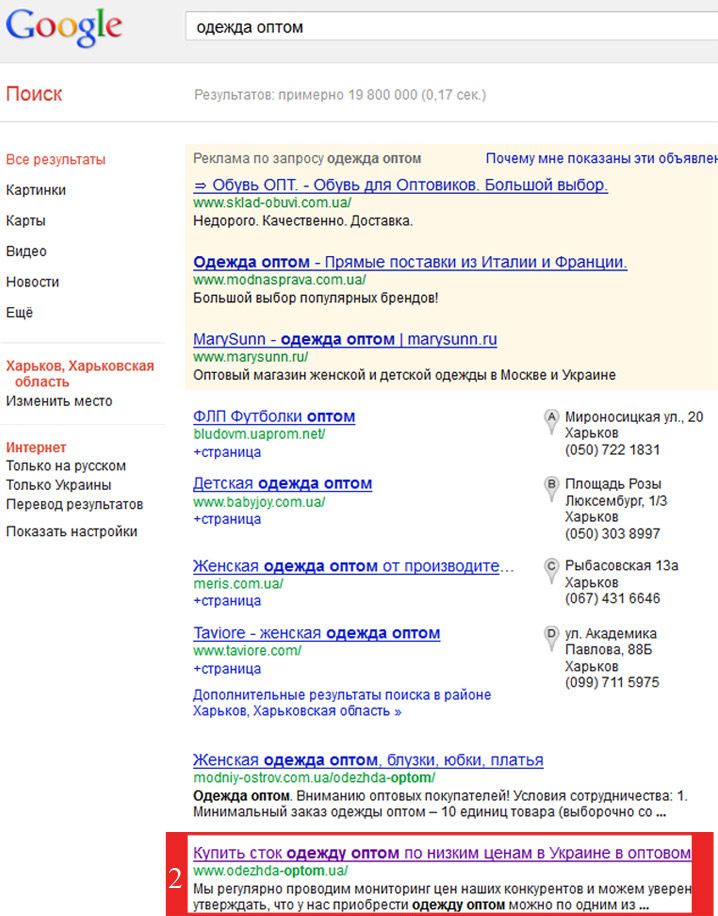Screen dimensions: 718x916
Task: Open the Картинки search category
Action: [36, 190]
